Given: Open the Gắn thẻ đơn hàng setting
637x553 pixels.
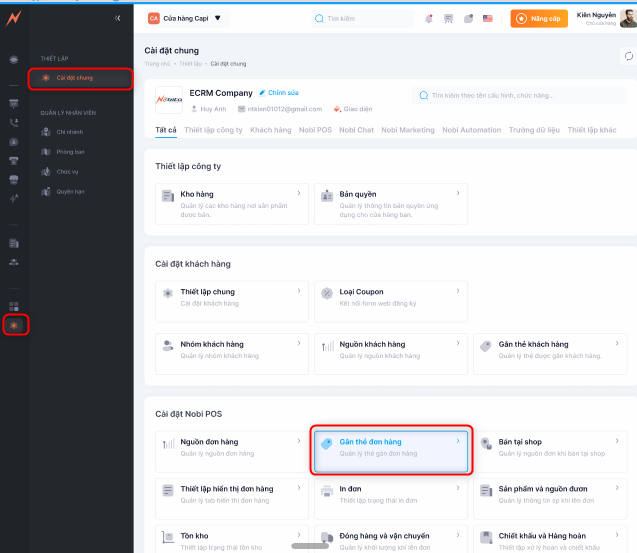Looking at the screenshot, I should [389, 447].
